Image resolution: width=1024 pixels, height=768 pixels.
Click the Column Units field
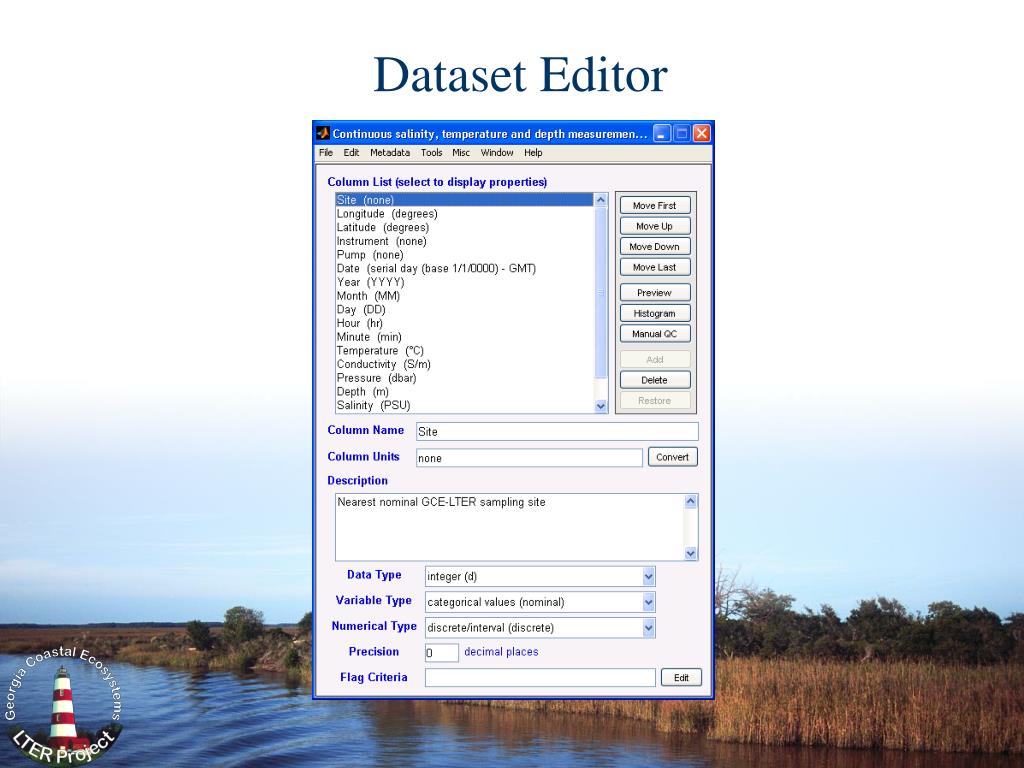(x=529, y=458)
